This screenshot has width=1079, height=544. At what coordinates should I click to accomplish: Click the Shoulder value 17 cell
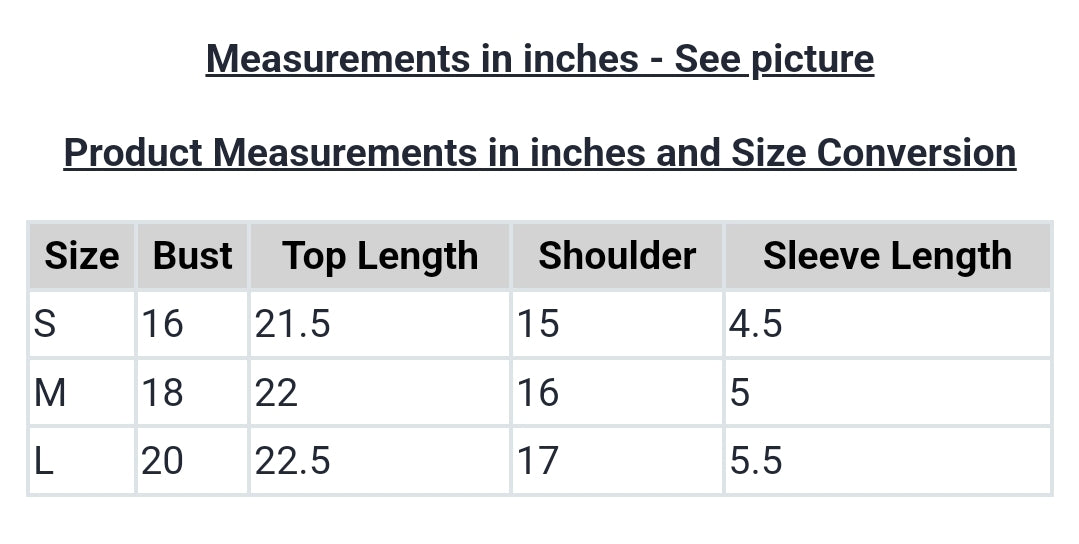point(538,461)
